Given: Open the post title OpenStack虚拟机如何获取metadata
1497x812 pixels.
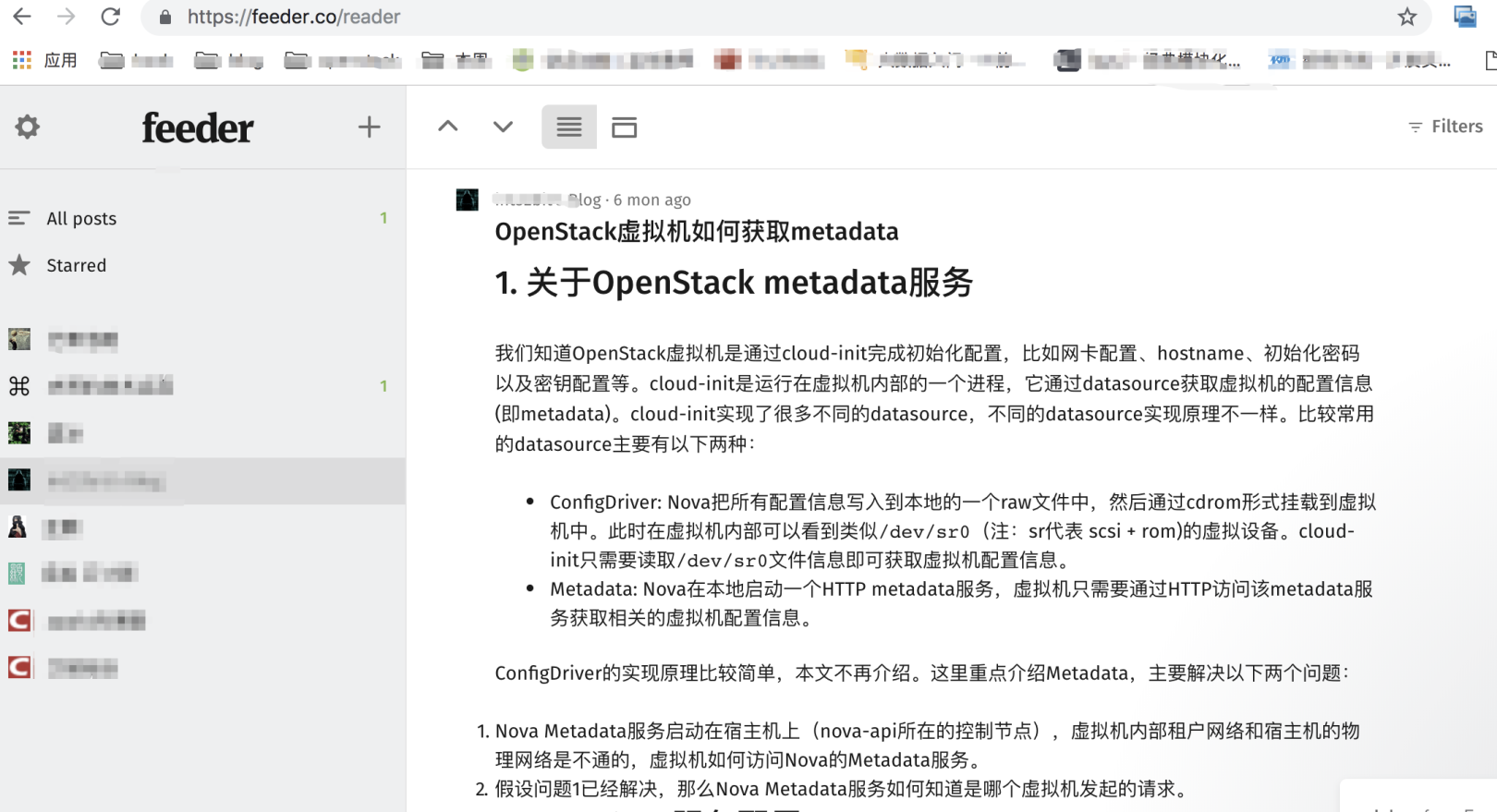Looking at the screenshot, I should point(697,232).
